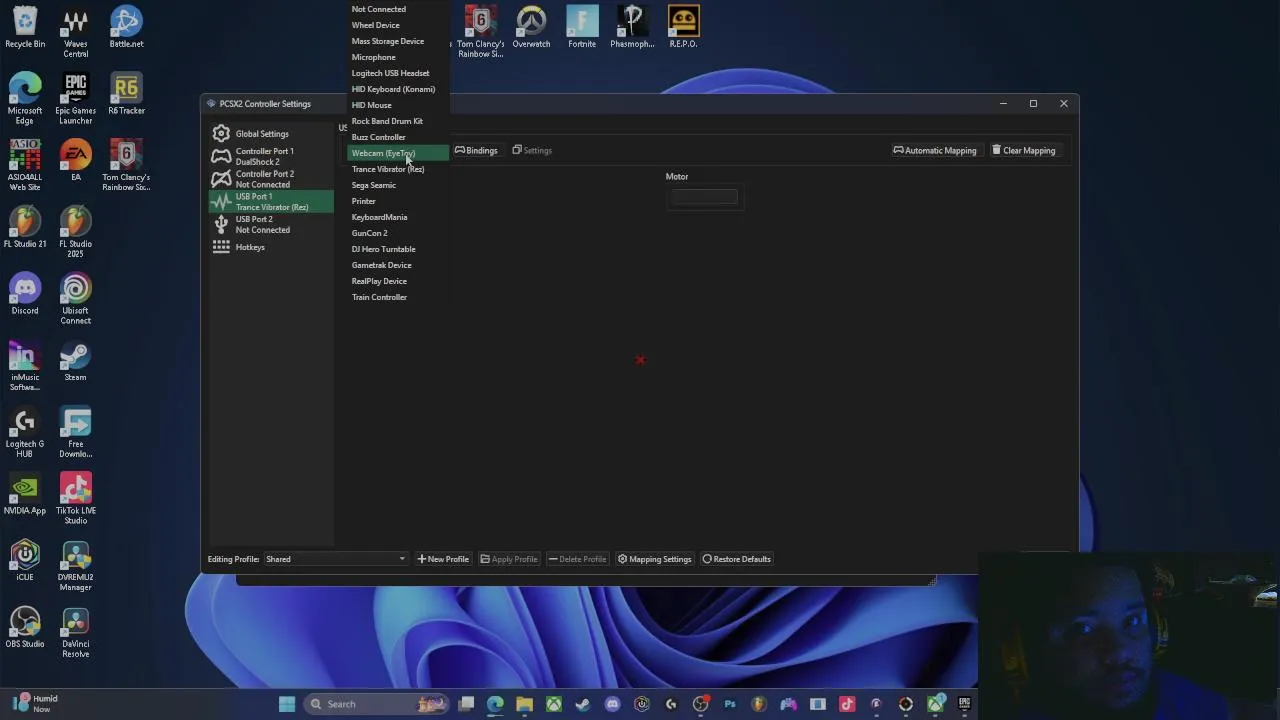Open Logitech G HUB desktop icon
1280x720 pixels.
25,432
